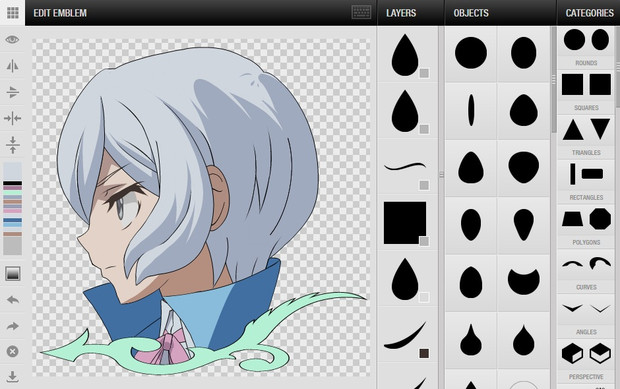Open the Layers panel header

(x=401, y=13)
